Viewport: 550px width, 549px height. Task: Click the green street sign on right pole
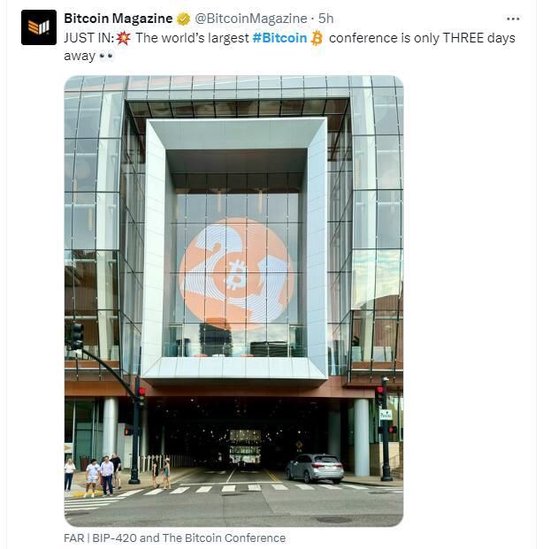point(385,415)
